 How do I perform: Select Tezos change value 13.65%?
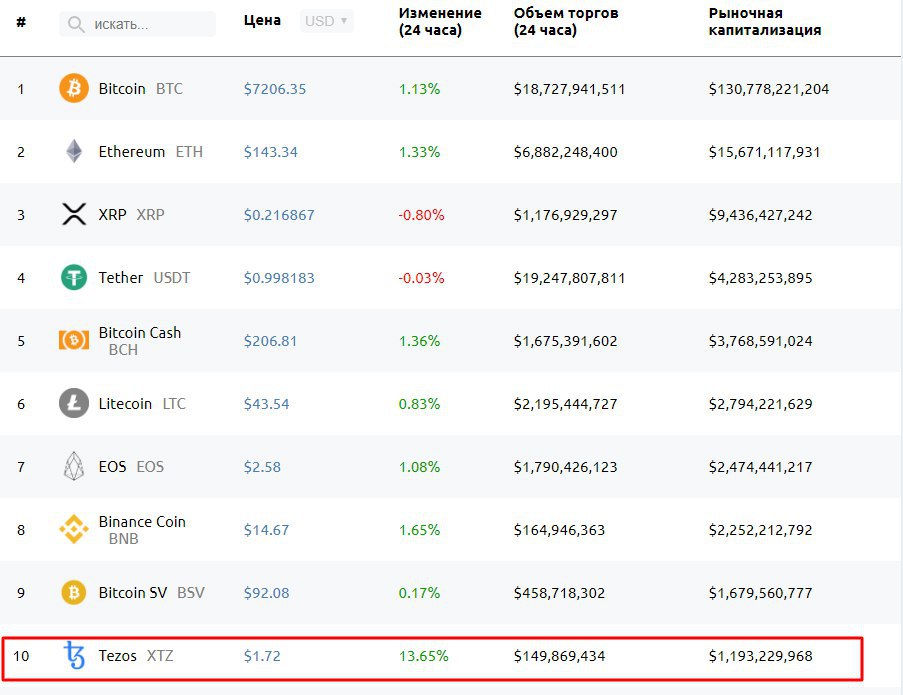(423, 656)
